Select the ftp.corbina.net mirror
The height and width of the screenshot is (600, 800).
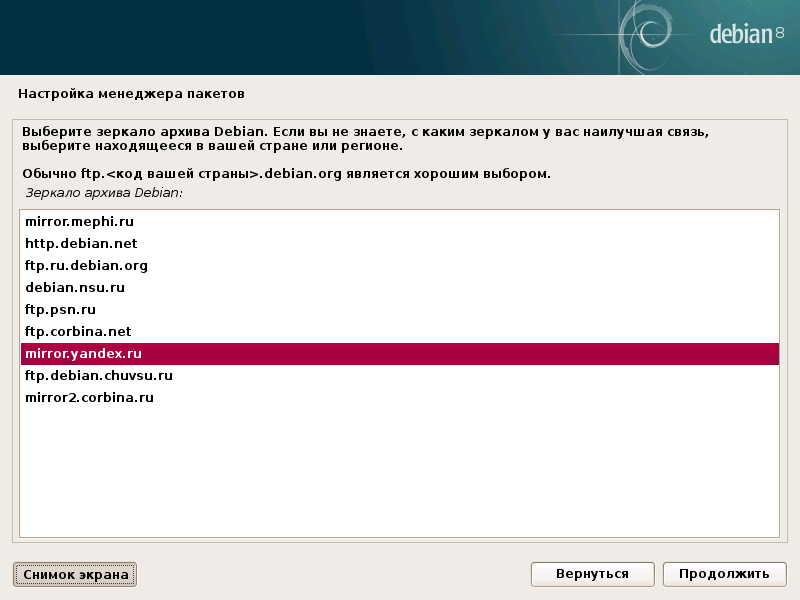(x=399, y=331)
